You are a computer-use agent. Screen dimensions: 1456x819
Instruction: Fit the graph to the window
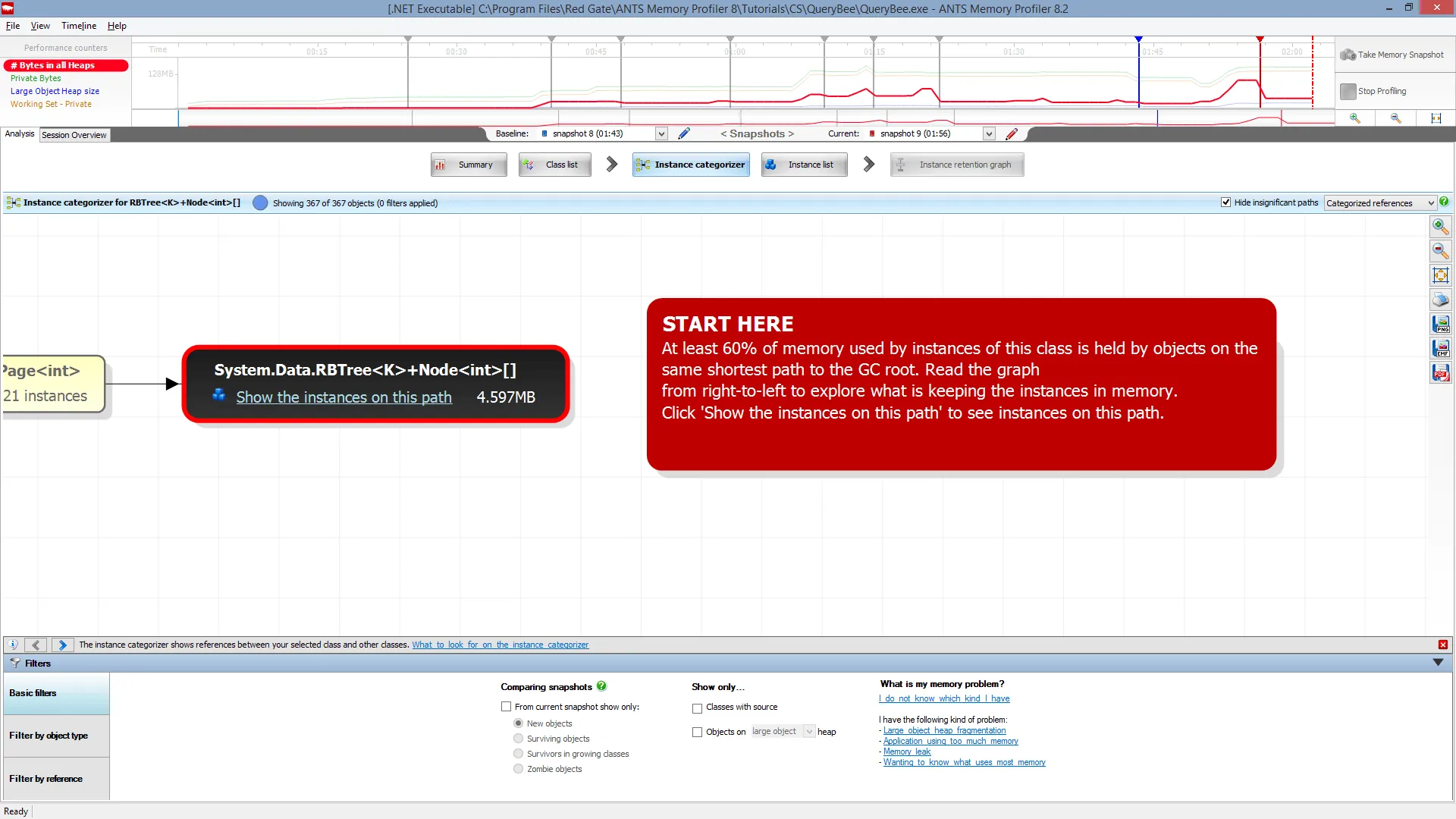tap(1440, 275)
